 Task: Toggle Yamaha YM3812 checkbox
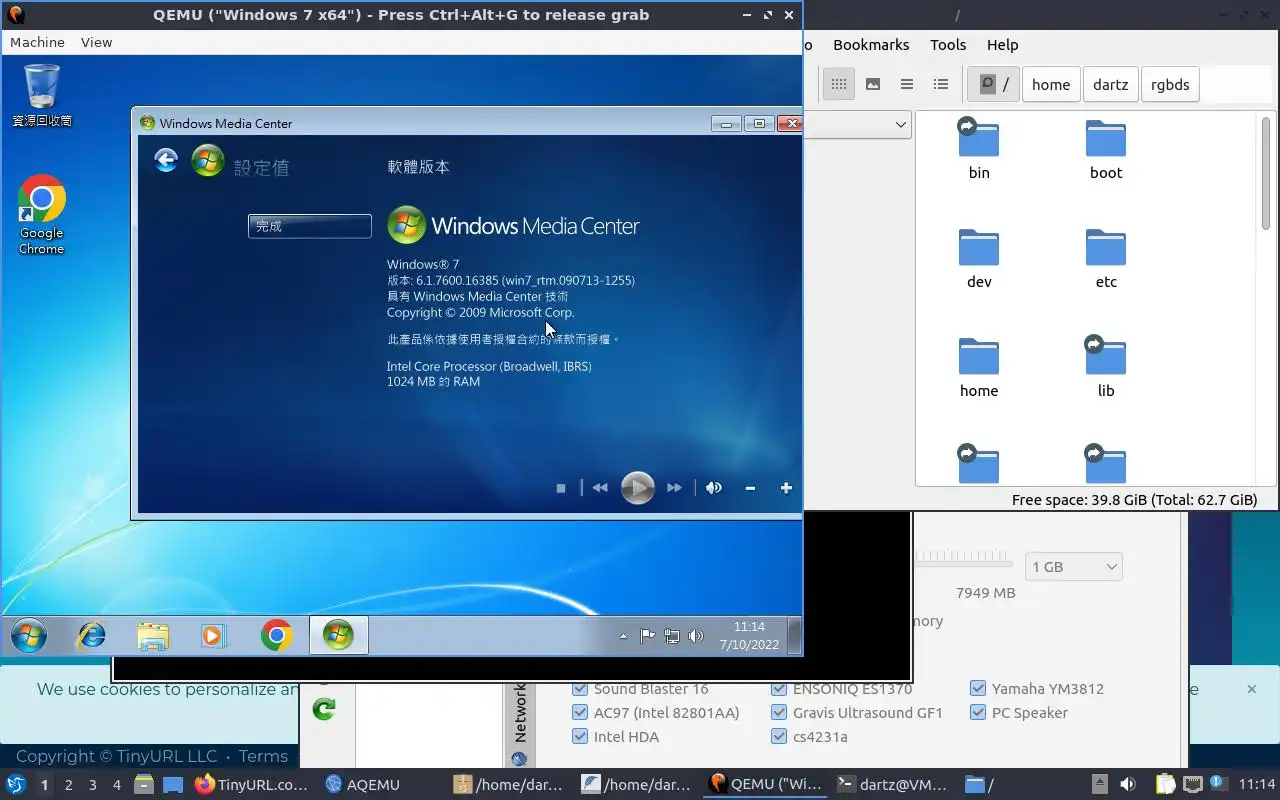point(978,689)
